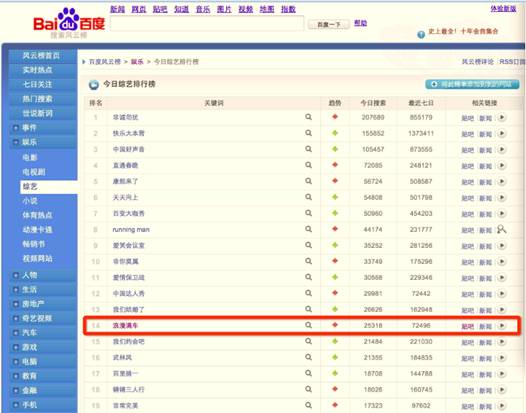Open the 娱乐 breadcrumb link
The height and width of the screenshot is (413, 526).
137,62
